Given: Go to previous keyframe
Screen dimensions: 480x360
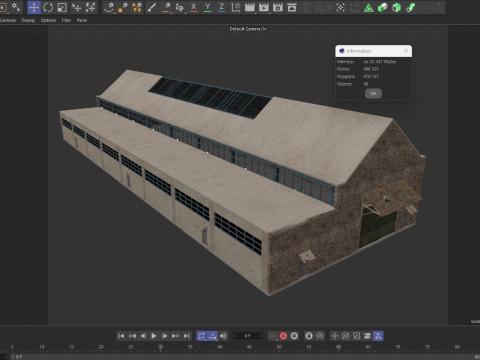Looking at the screenshot, I should (132, 336).
